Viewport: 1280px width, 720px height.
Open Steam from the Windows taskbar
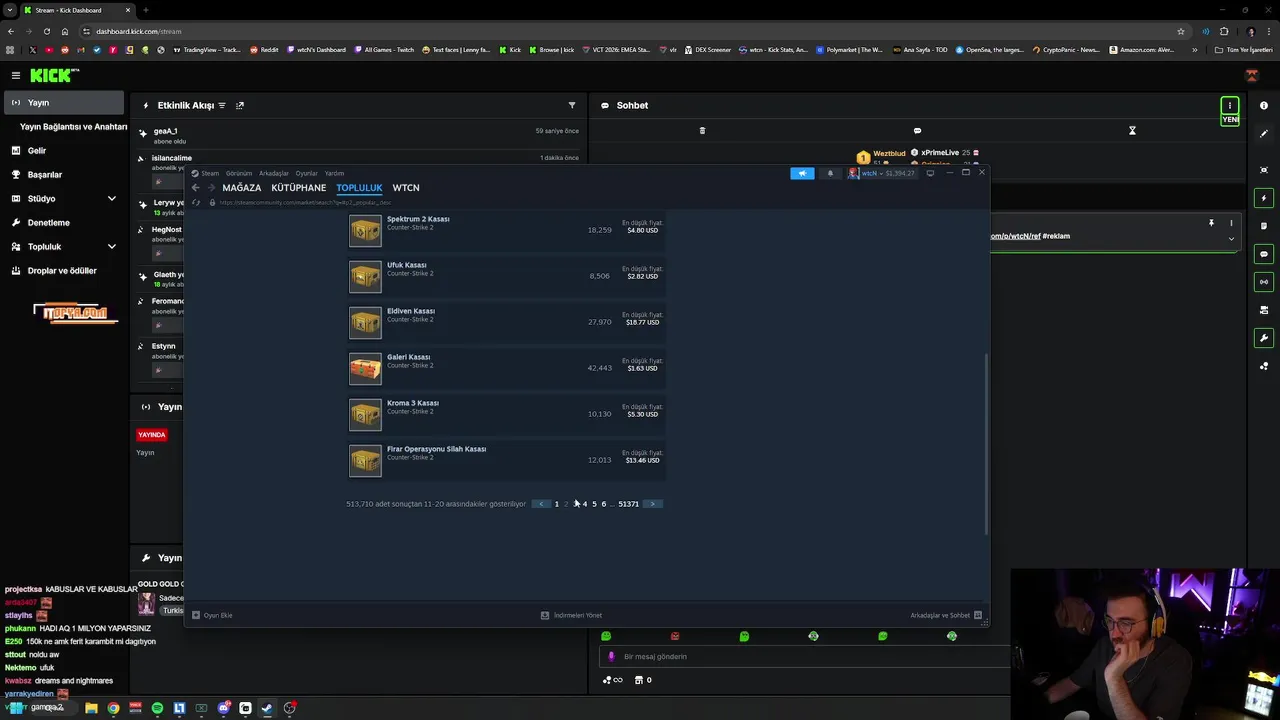[x=267, y=708]
